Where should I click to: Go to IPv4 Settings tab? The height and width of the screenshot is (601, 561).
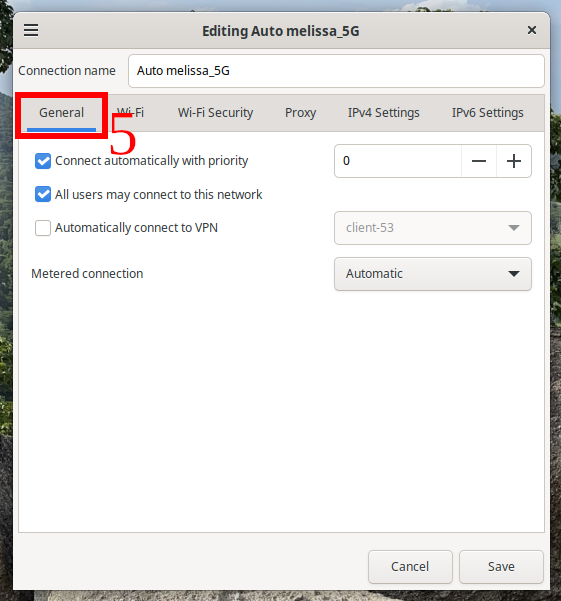click(x=384, y=113)
